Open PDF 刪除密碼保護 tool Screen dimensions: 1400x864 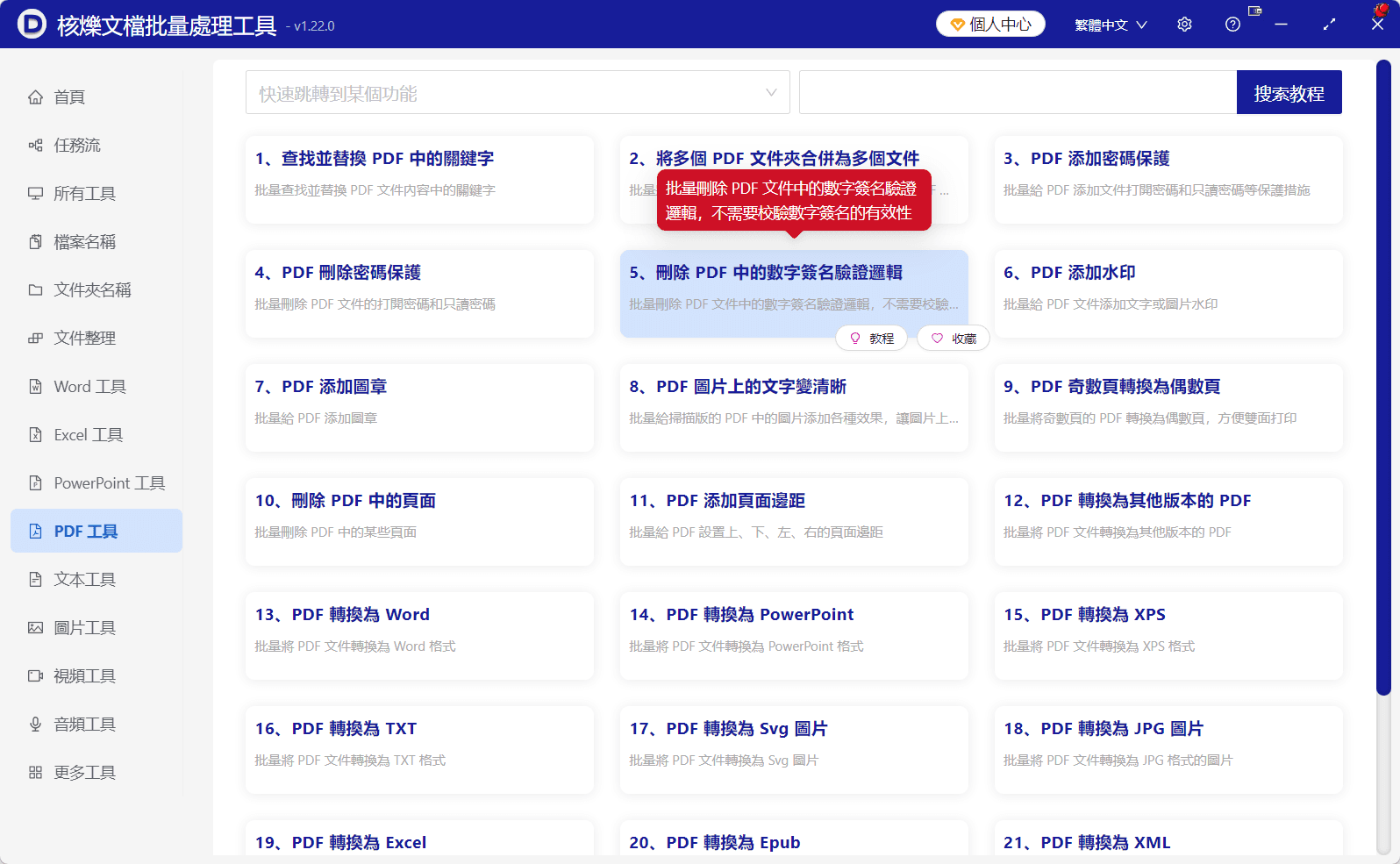point(419,294)
